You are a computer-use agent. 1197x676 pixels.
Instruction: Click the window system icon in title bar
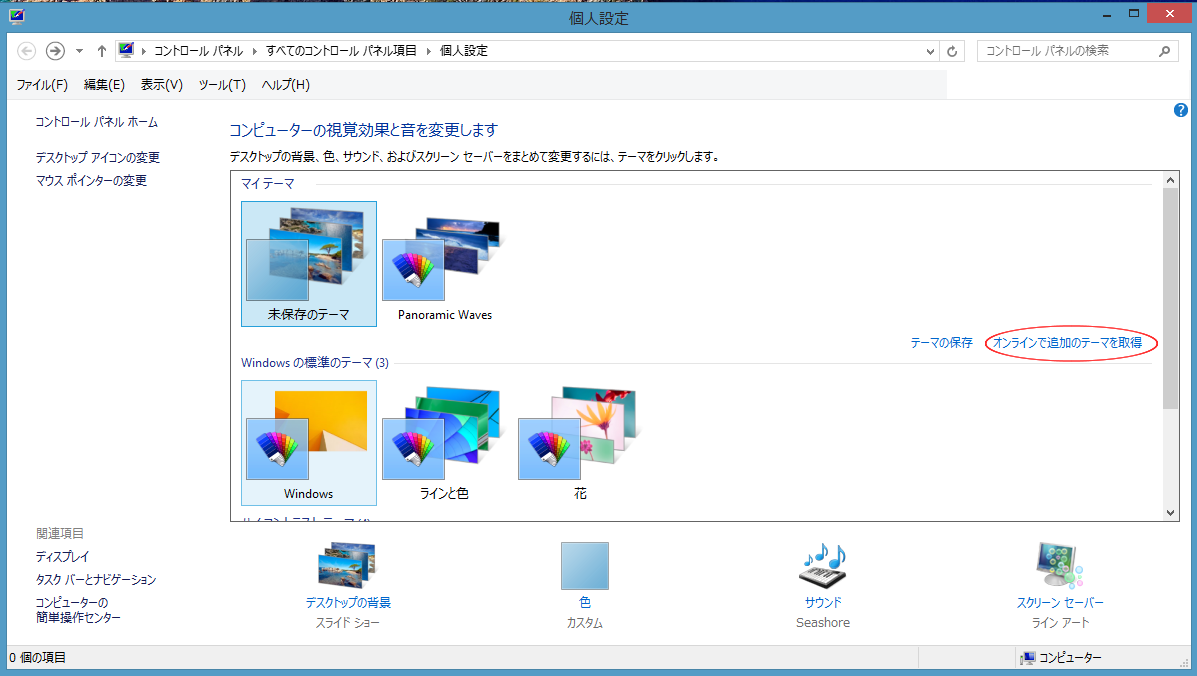[x=17, y=16]
